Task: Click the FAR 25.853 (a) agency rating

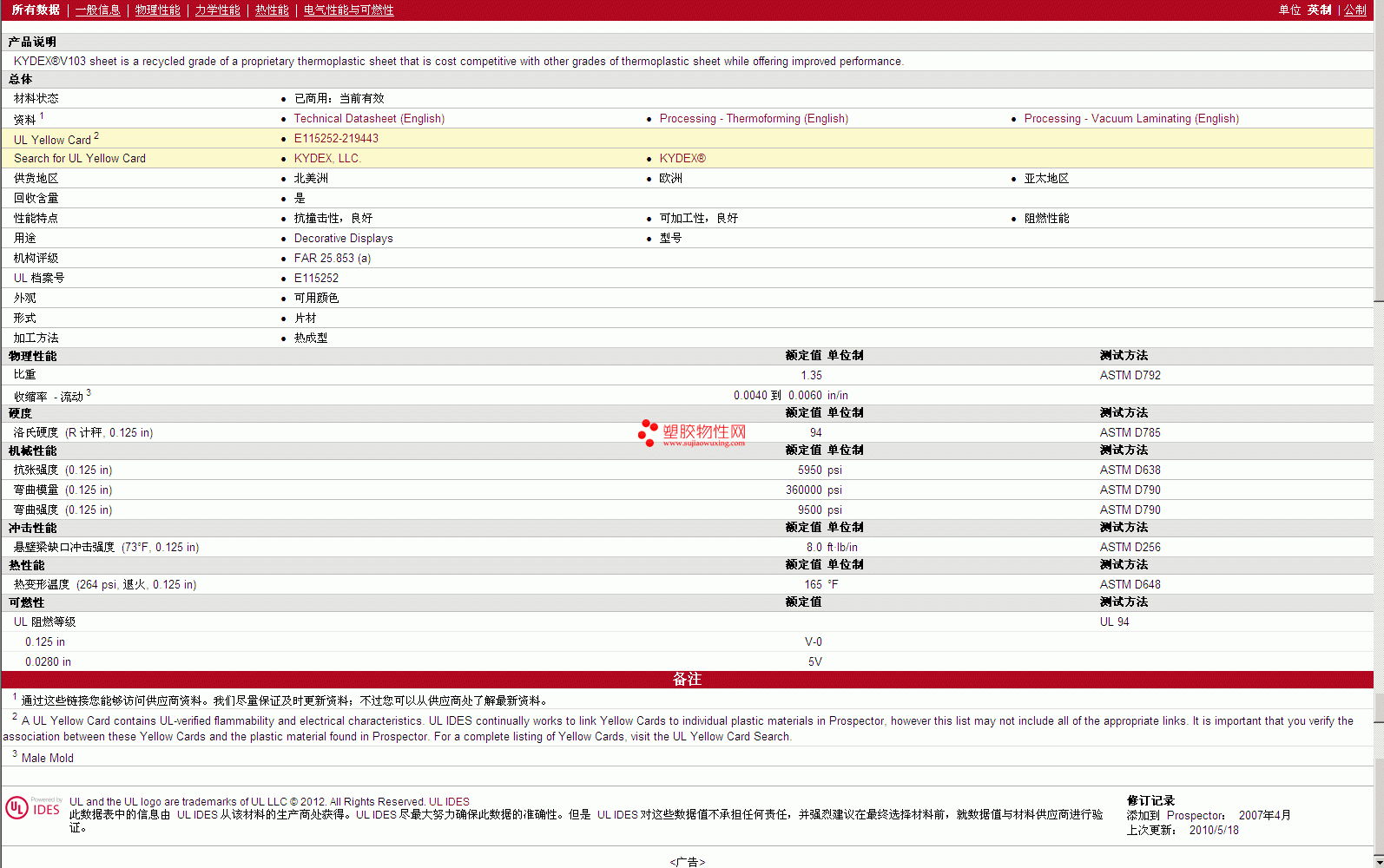Action: coord(333,259)
